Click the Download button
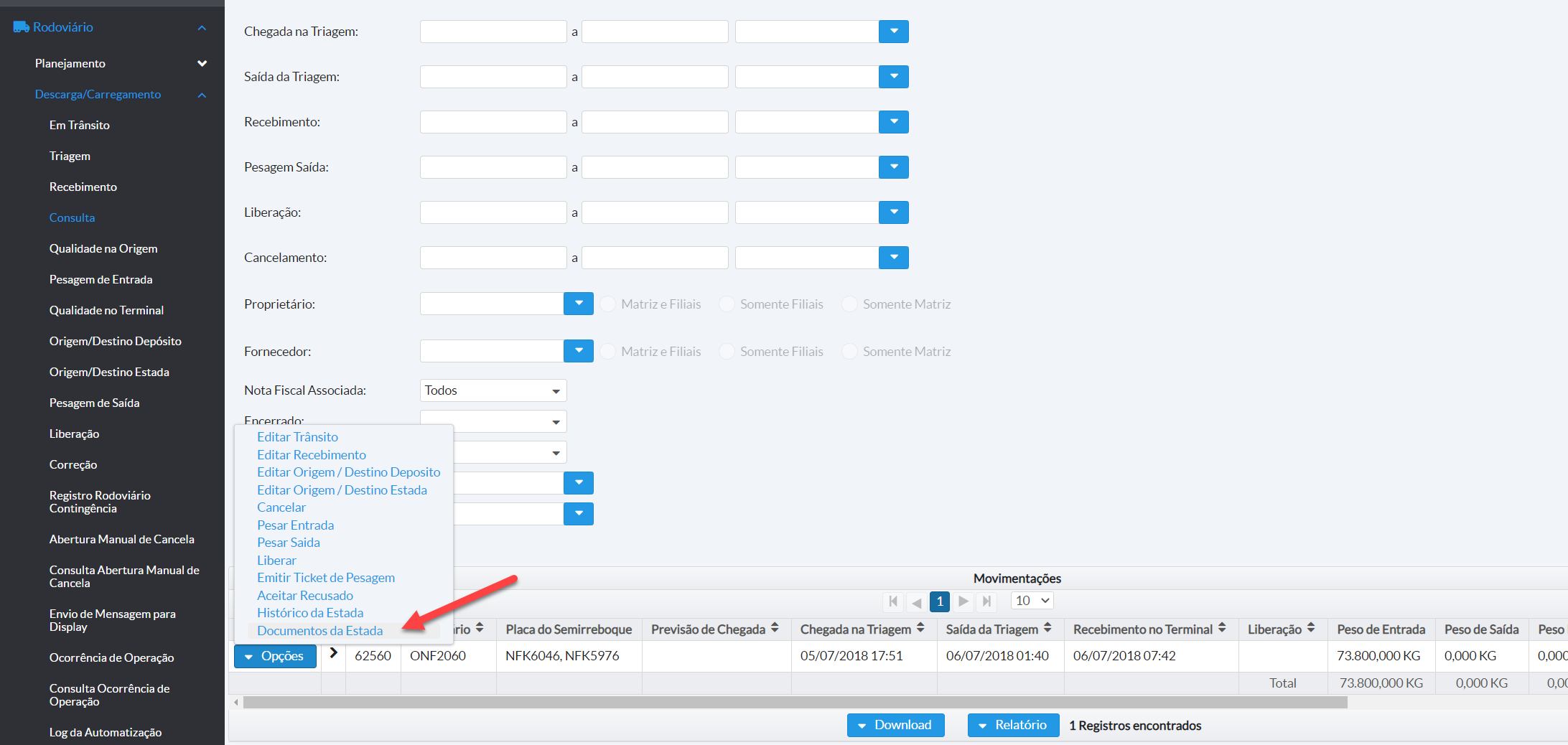Viewport: 1568px width, 745px height. point(895,725)
